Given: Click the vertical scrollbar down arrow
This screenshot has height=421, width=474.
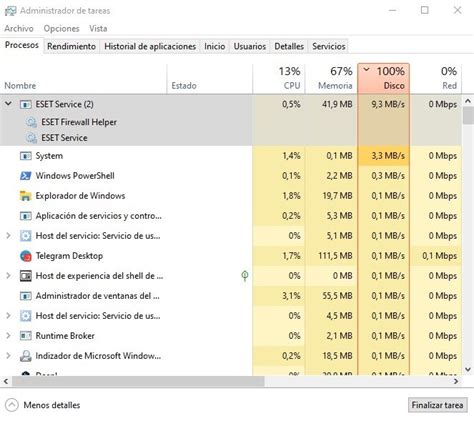Looking at the screenshot, I should tap(468, 369).
